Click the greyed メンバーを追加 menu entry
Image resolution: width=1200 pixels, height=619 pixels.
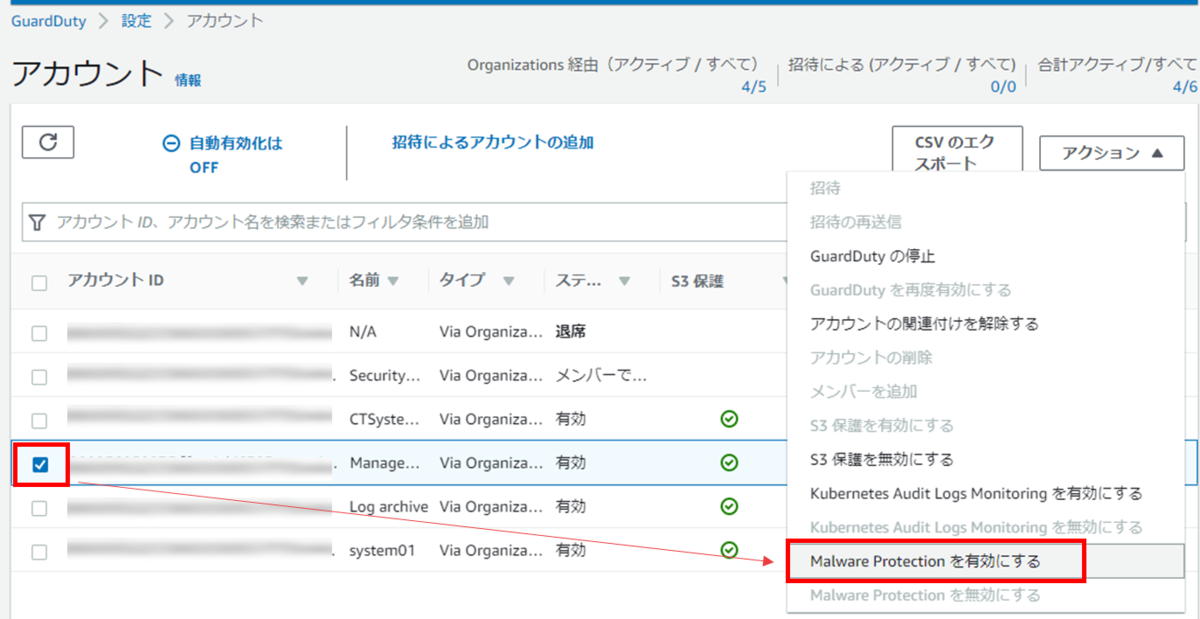tap(863, 392)
